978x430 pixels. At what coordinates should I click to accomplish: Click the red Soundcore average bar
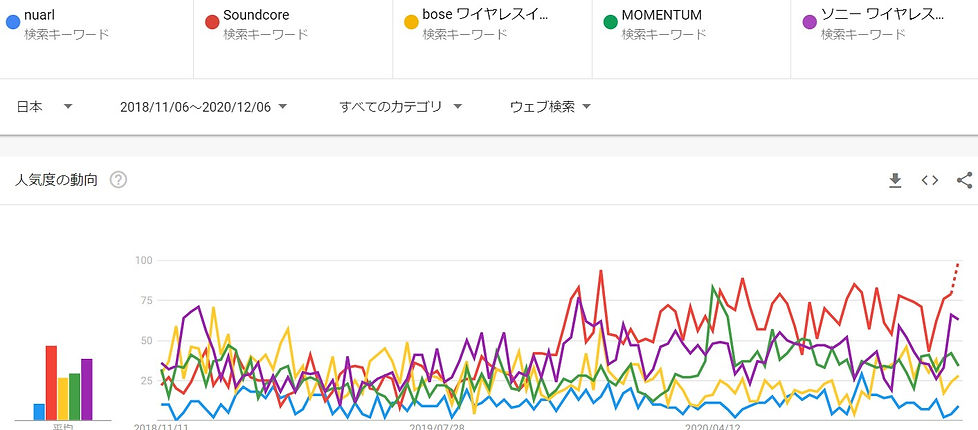point(51,382)
